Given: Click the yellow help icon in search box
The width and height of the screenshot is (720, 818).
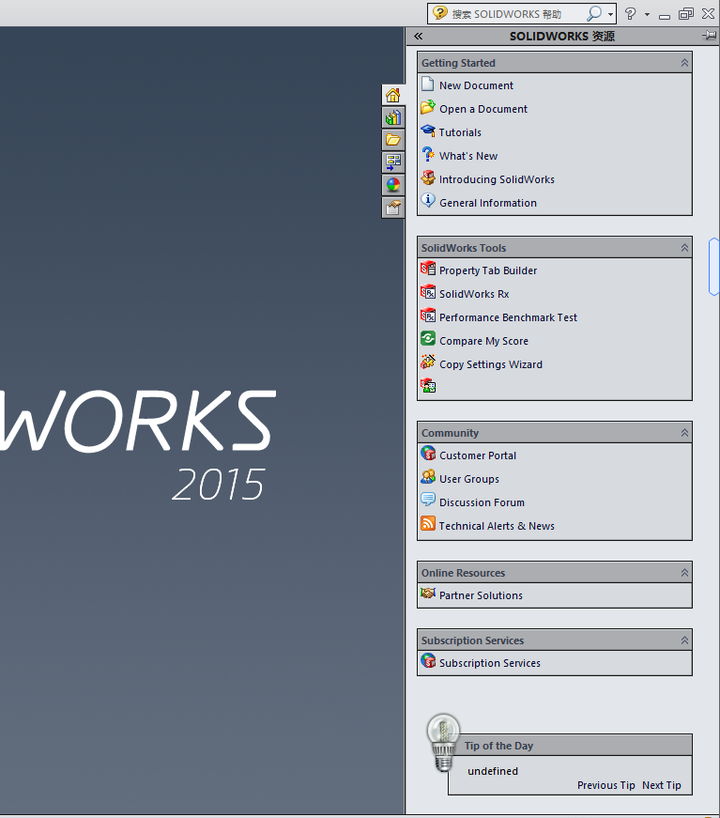Looking at the screenshot, I should [x=440, y=13].
